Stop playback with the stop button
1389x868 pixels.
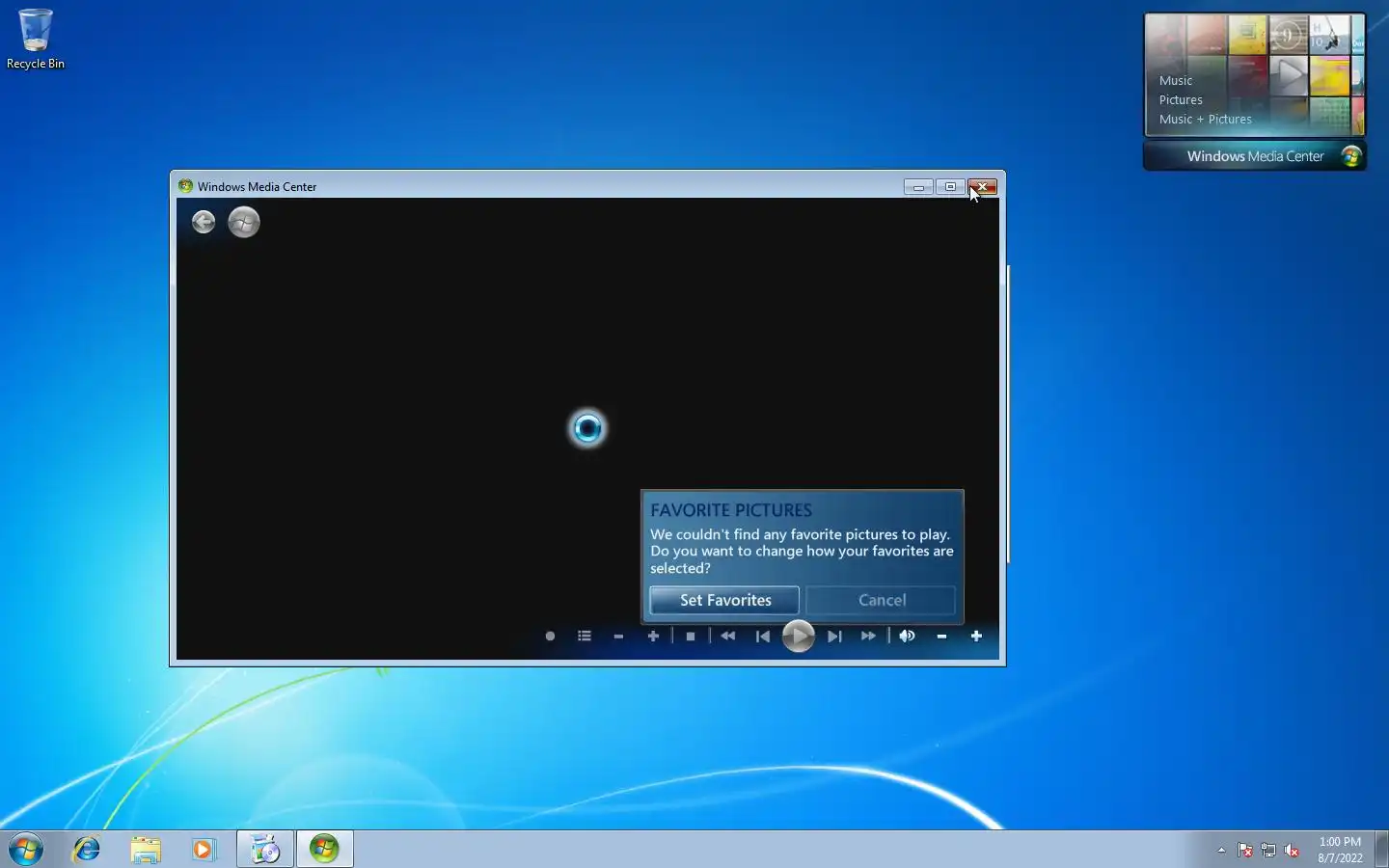691,637
